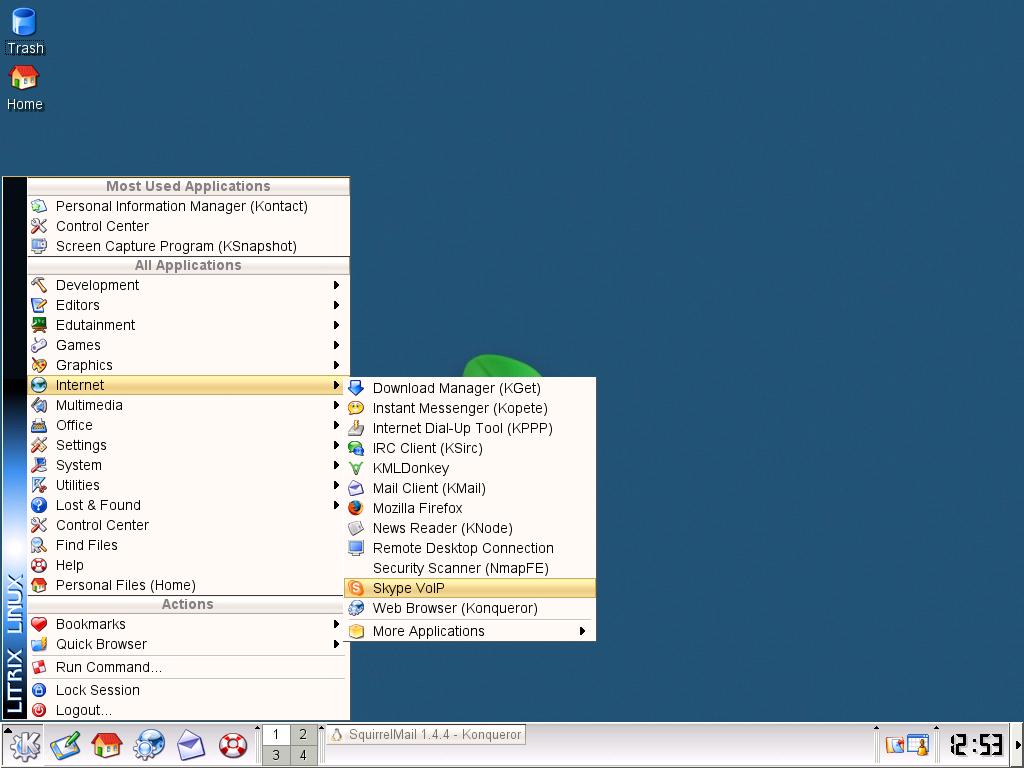Click the system tray clipboard icon

click(x=894, y=745)
